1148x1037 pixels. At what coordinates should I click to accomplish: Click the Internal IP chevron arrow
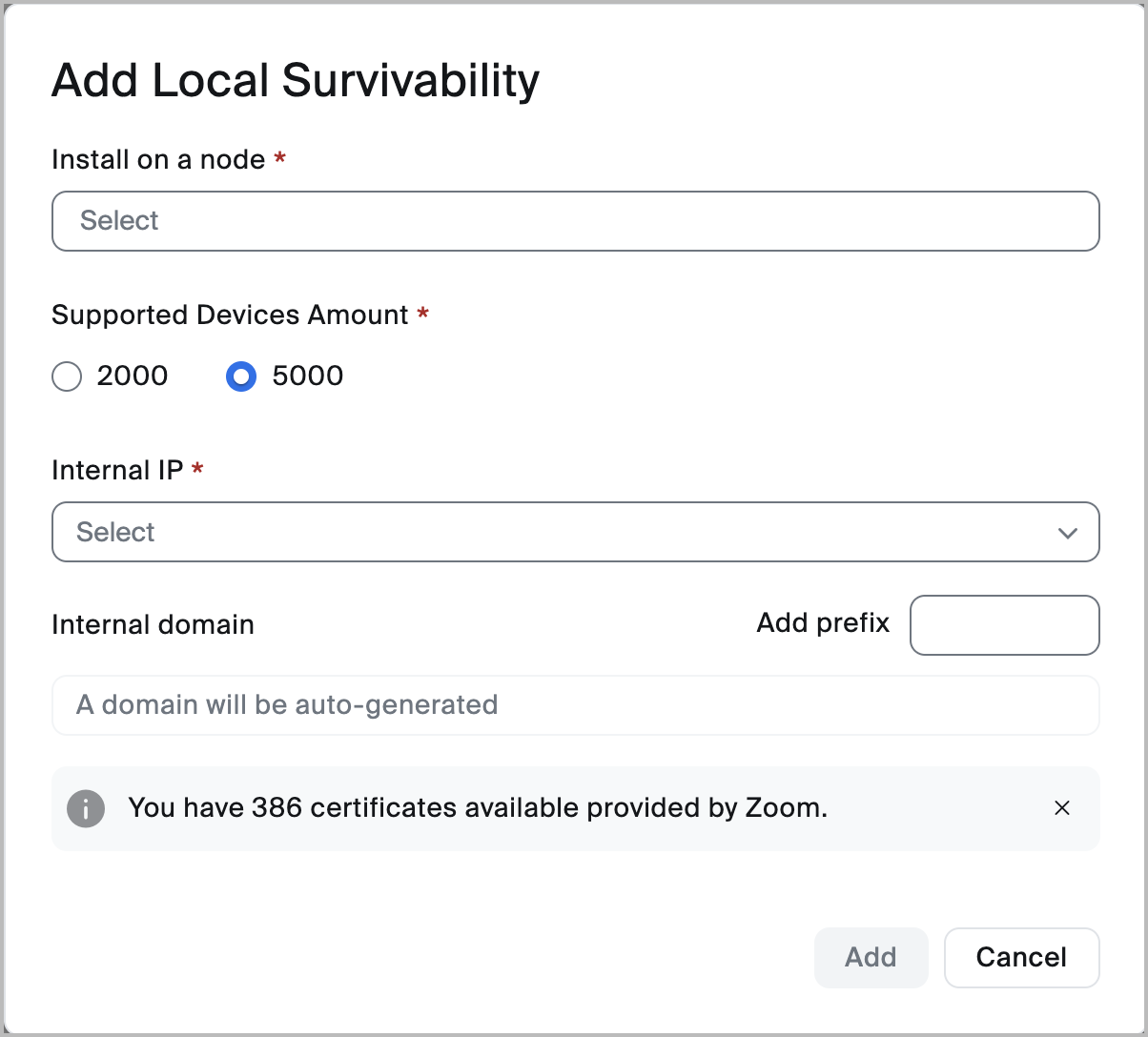1067,533
